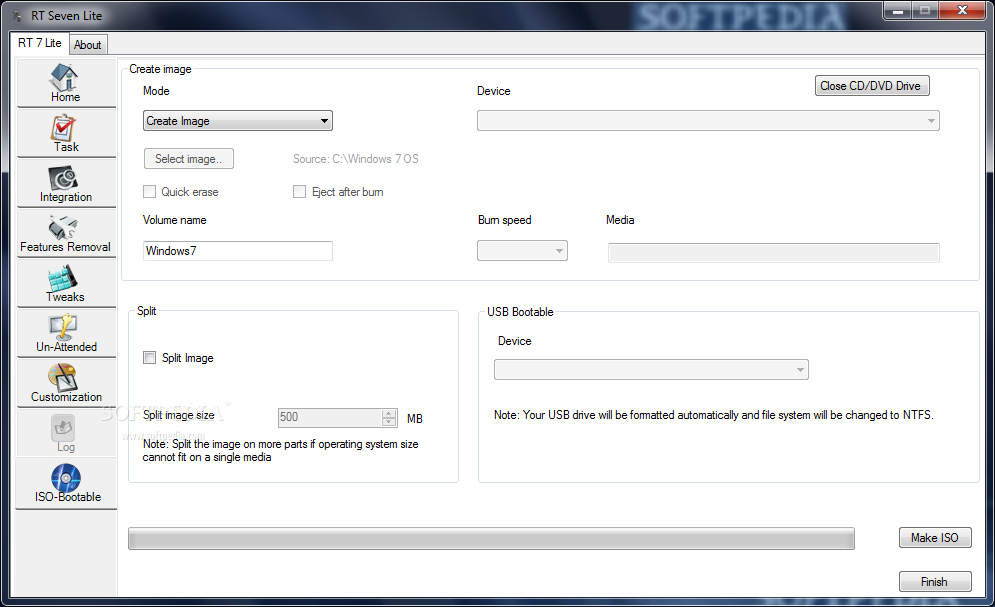Click the ISO creation progress bar
Viewport: 995px width, 607px height.
coord(491,538)
